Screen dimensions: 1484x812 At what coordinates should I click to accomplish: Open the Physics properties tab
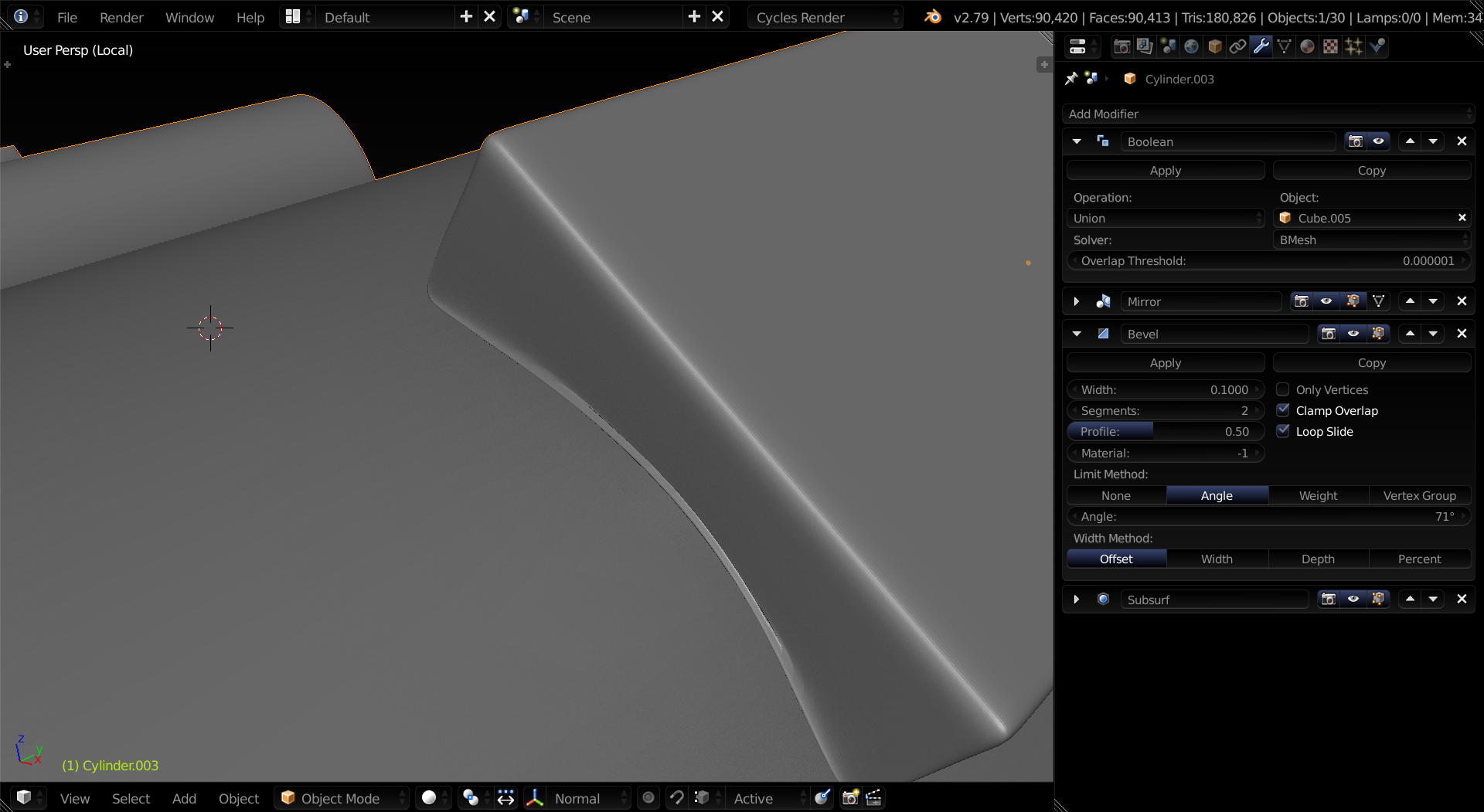coord(1377,46)
